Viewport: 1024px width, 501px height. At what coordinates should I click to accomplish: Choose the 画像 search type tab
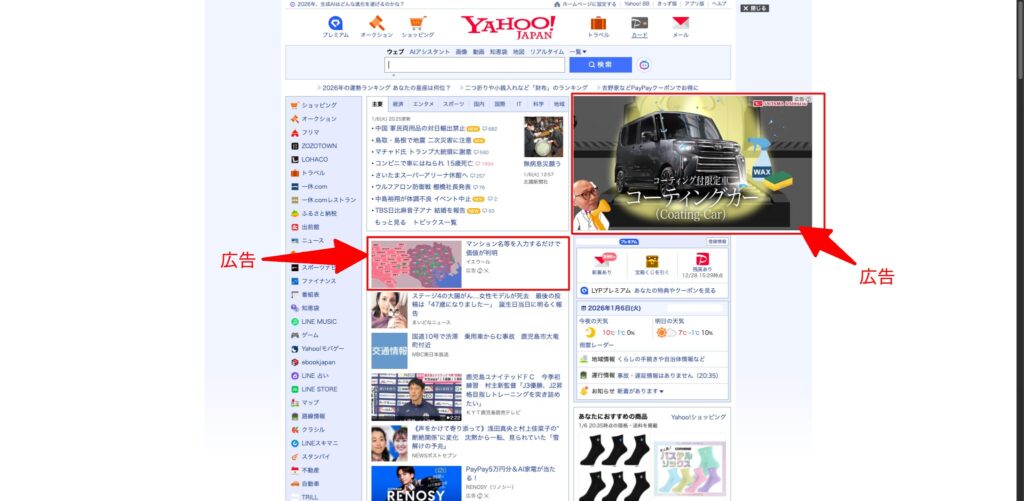click(x=461, y=51)
